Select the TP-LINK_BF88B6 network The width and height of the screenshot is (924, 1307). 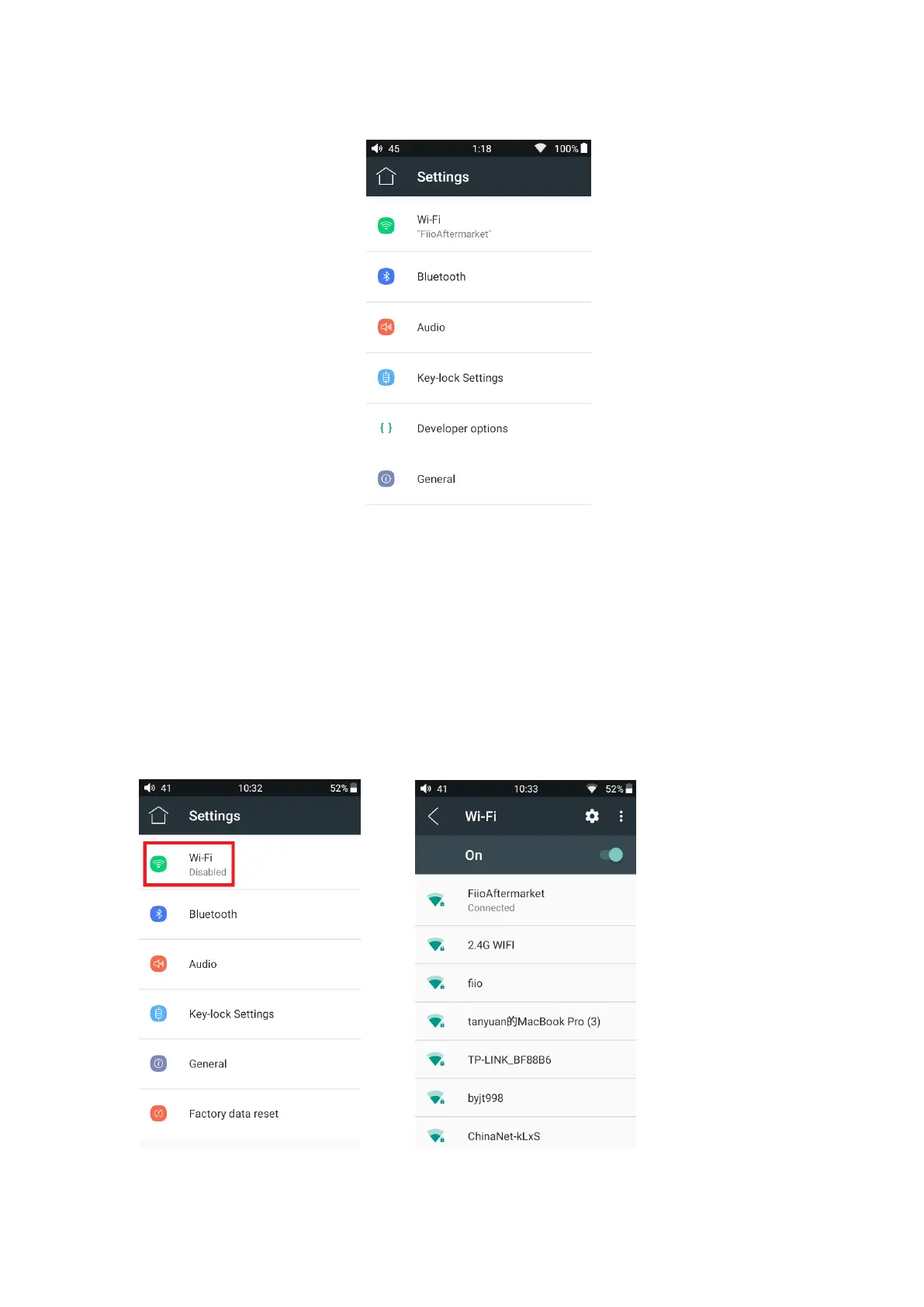525,1059
